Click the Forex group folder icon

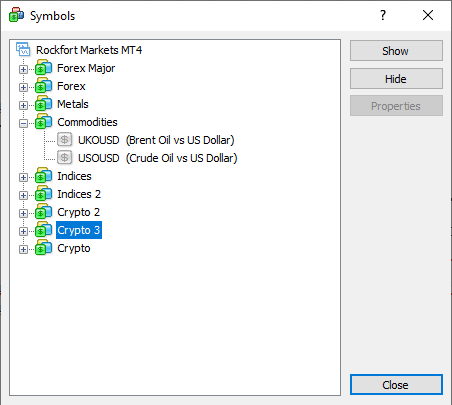[44, 86]
